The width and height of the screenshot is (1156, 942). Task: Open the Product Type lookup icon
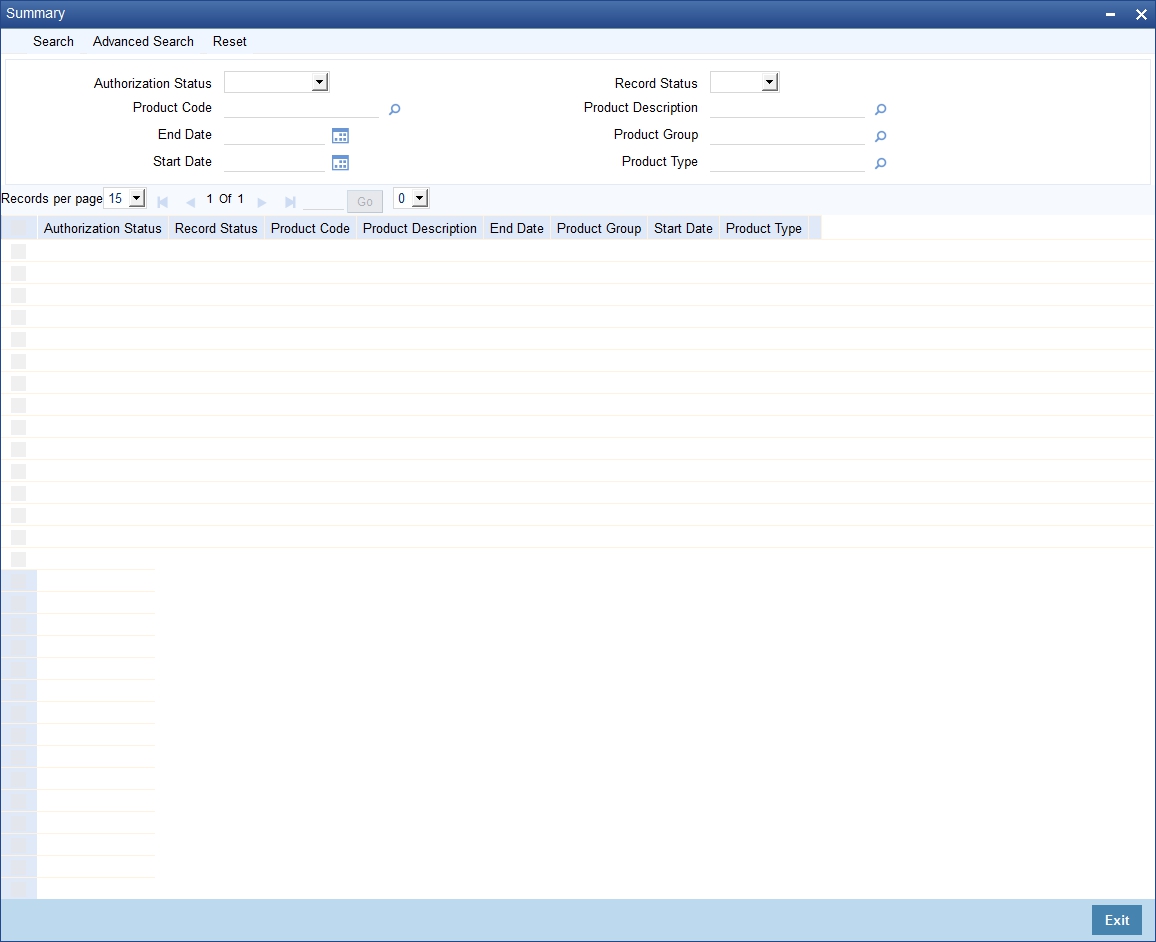click(x=880, y=164)
